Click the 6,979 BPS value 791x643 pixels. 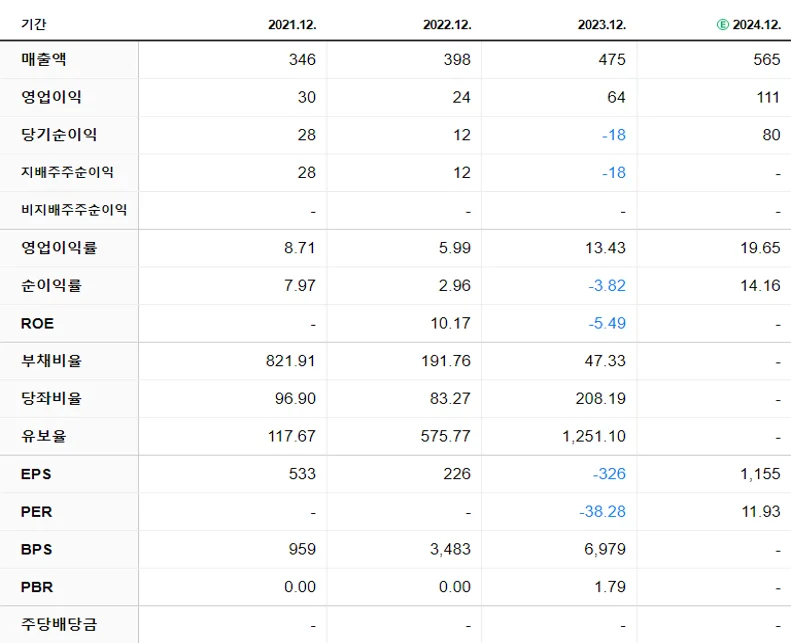(x=605, y=549)
